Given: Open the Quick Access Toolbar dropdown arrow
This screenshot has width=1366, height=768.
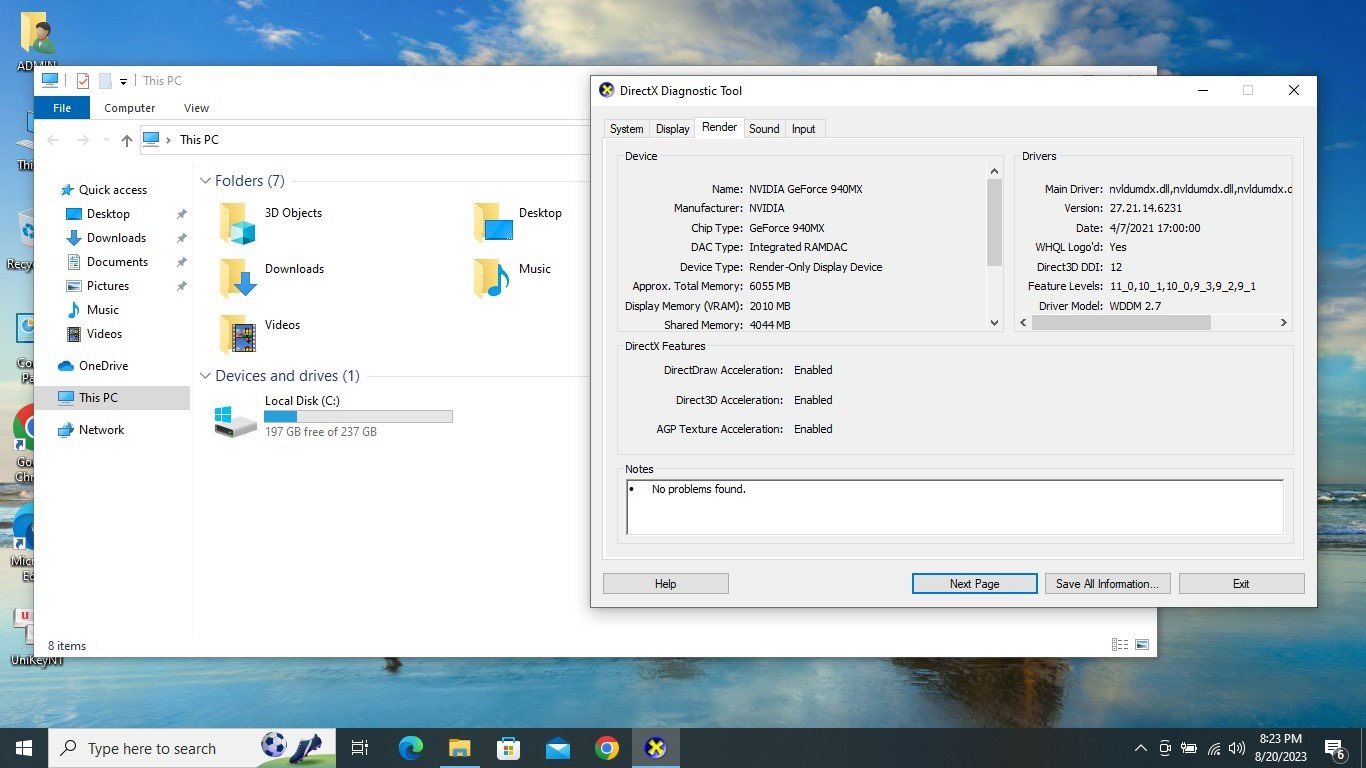Looking at the screenshot, I should point(124,82).
